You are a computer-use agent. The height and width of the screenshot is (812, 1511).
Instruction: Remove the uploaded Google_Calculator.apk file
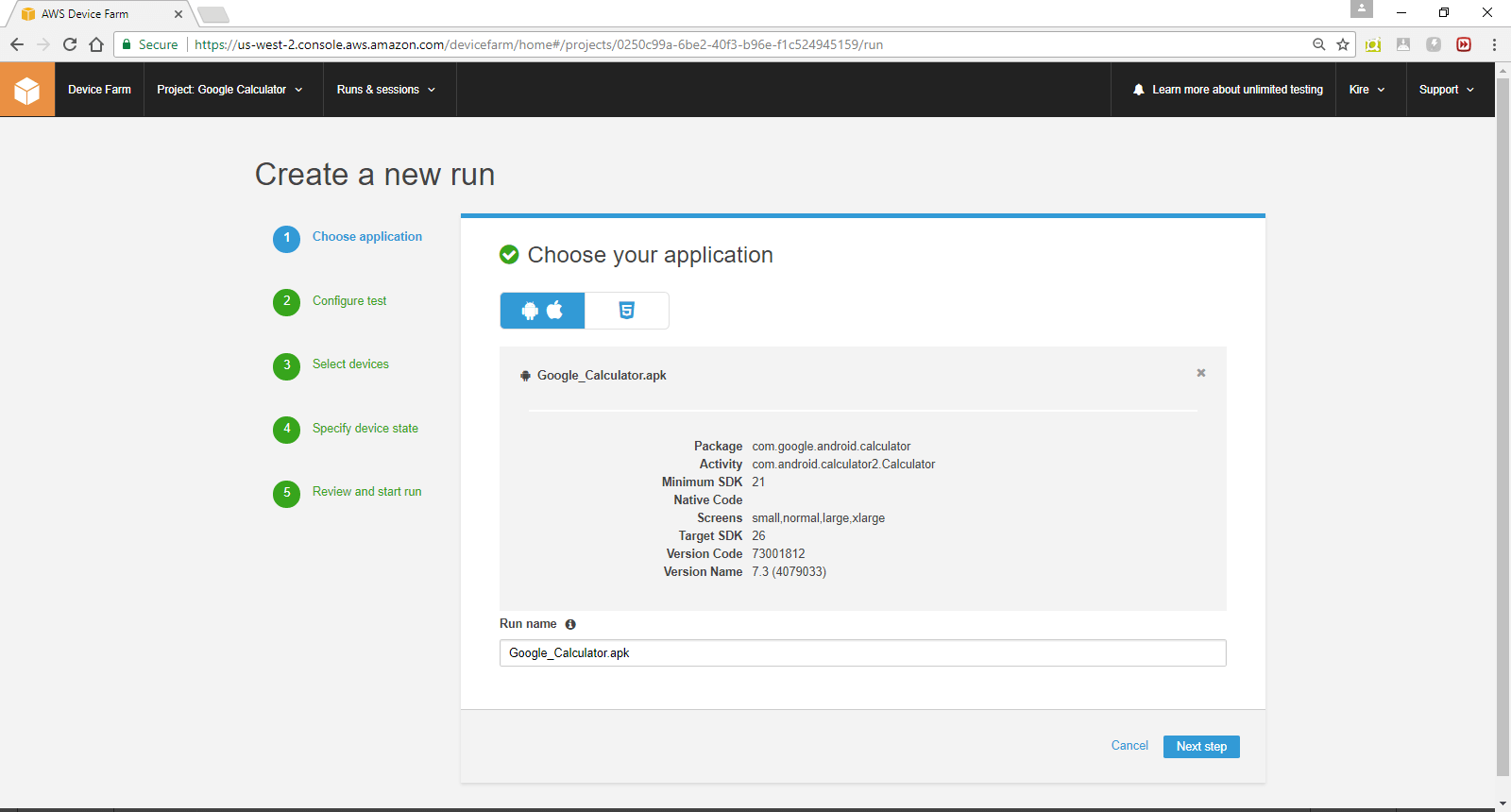(x=1201, y=373)
